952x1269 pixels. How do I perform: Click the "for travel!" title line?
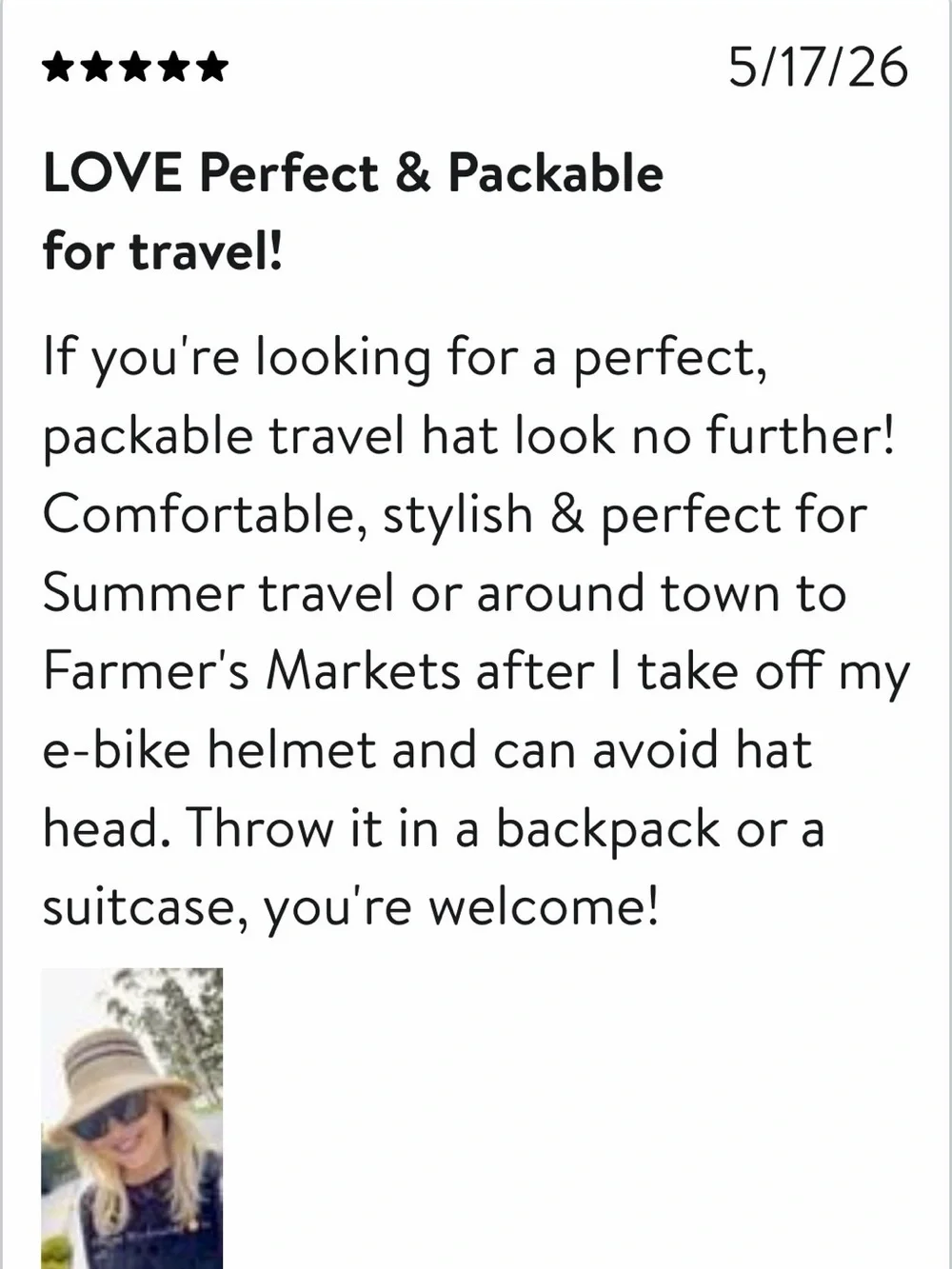point(163,251)
